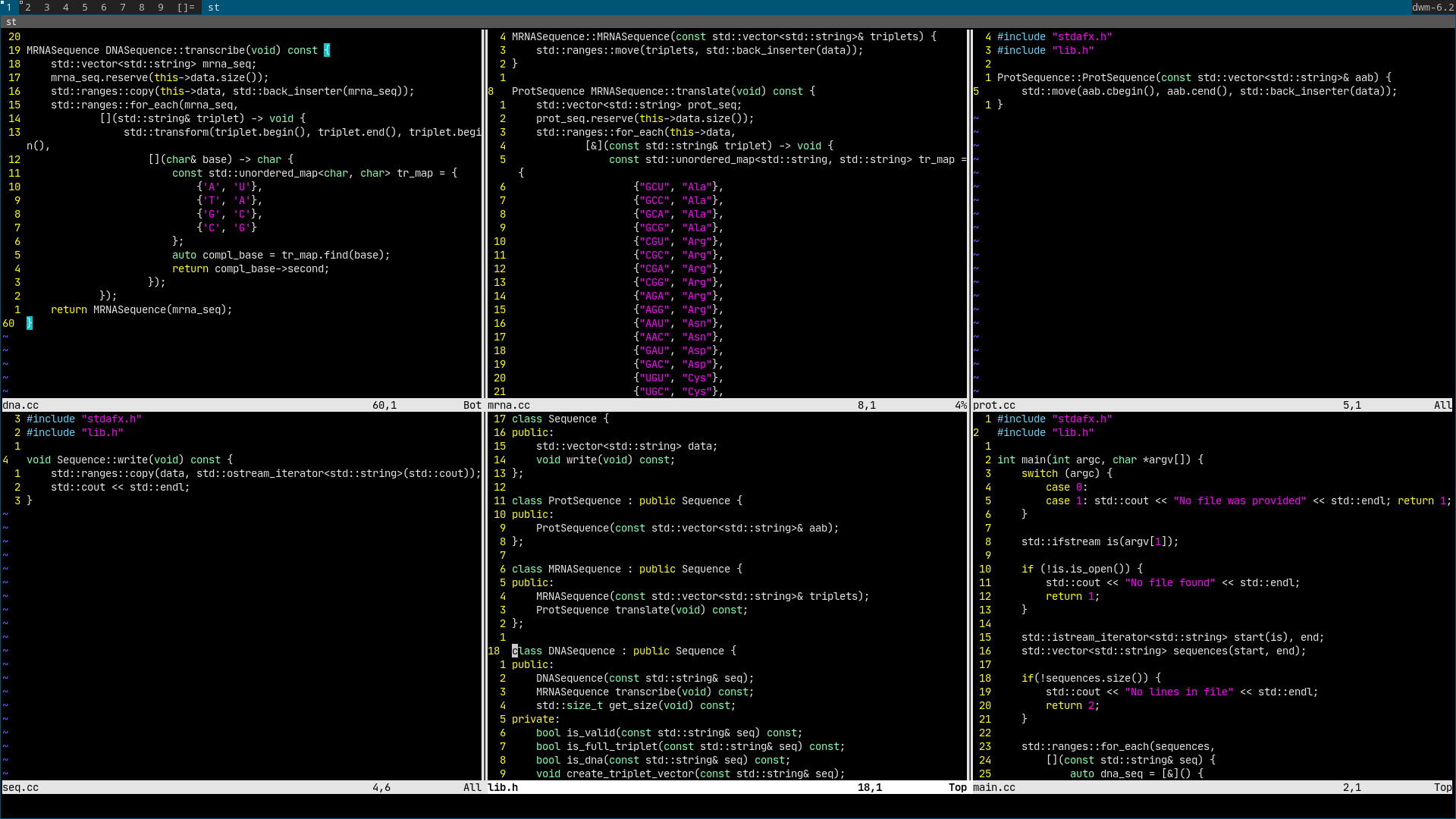The image size is (1456, 819).
Task: Switch to dwm workspace tag 5
Action: pos(84,7)
